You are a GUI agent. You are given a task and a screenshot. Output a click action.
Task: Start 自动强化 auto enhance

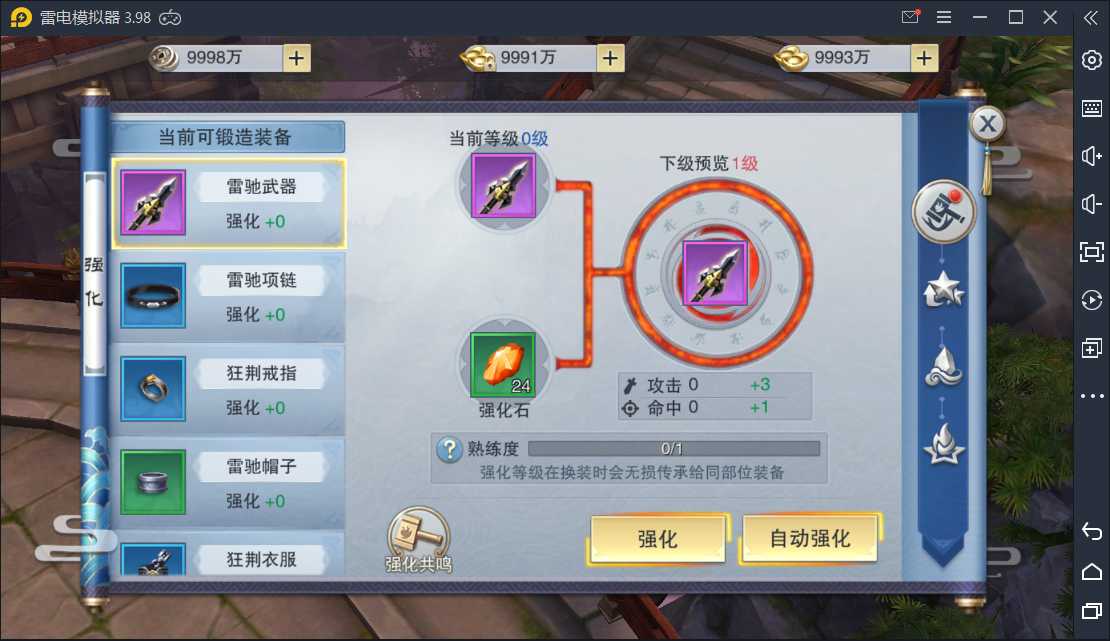click(x=810, y=538)
